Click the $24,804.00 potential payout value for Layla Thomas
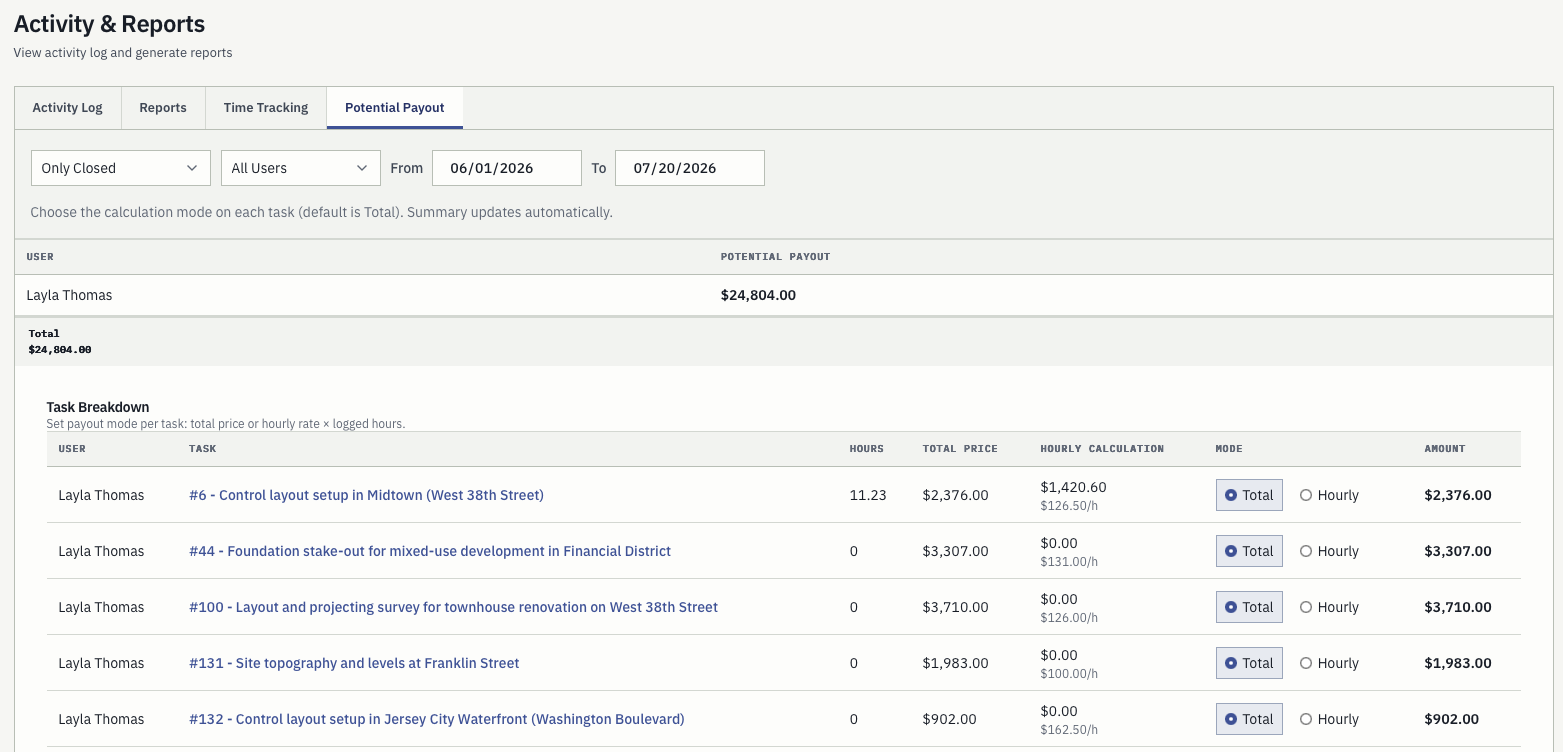The height and width of the screenshot is (752, 1563). pos(758,295)
